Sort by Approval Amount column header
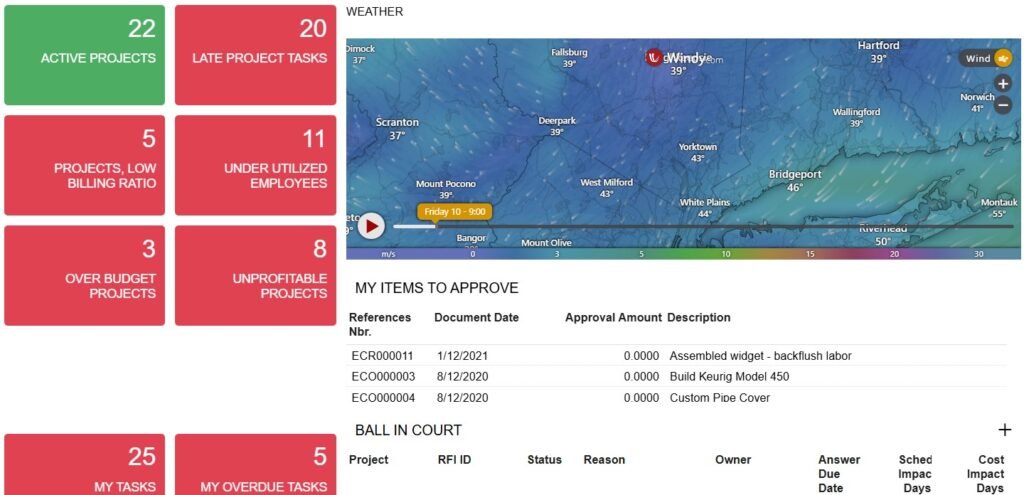Image resolution: width=1024 pixels, height=495 pixels. (613, 318)
